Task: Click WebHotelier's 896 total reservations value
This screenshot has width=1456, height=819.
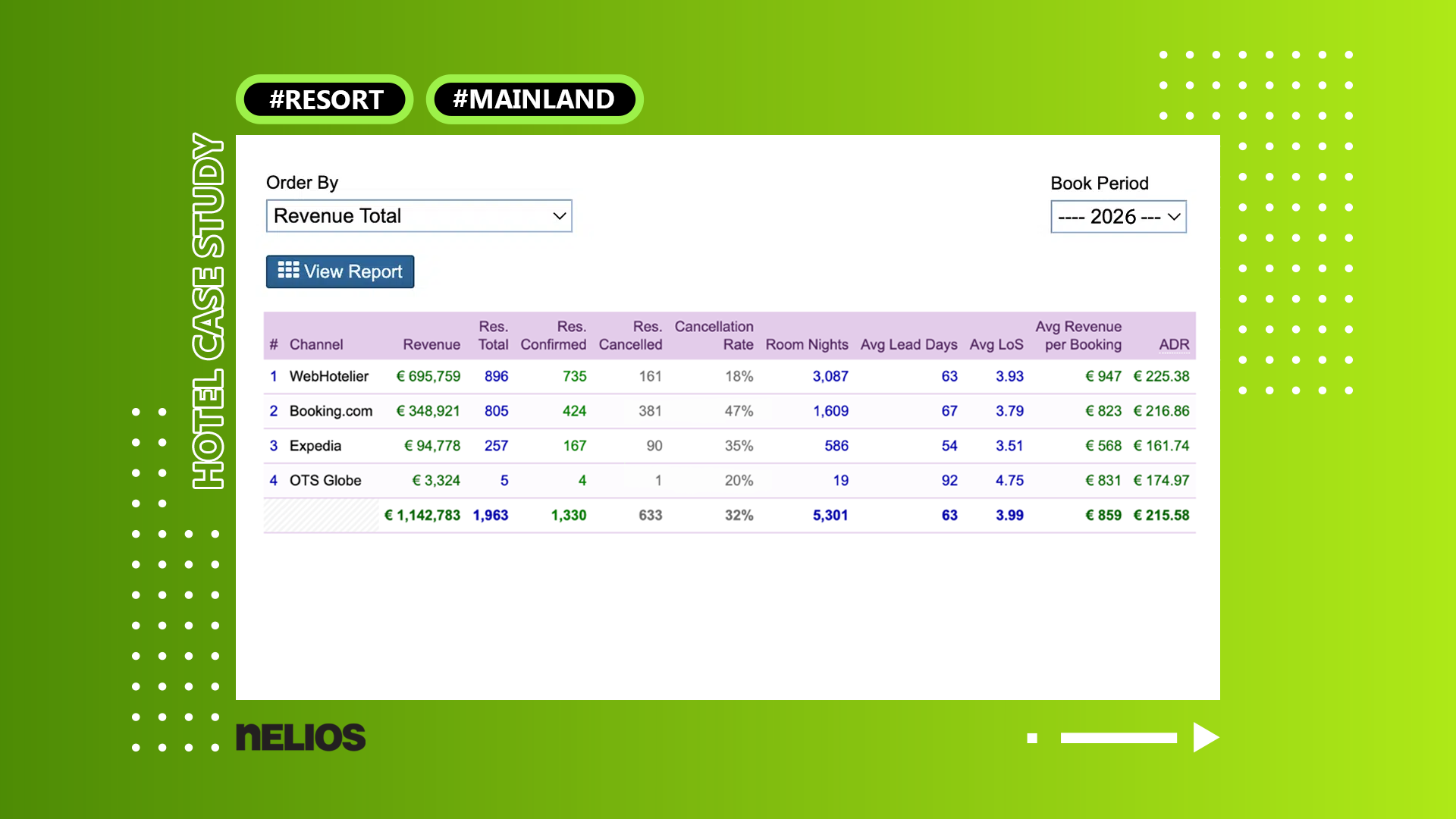Action: 497,376
